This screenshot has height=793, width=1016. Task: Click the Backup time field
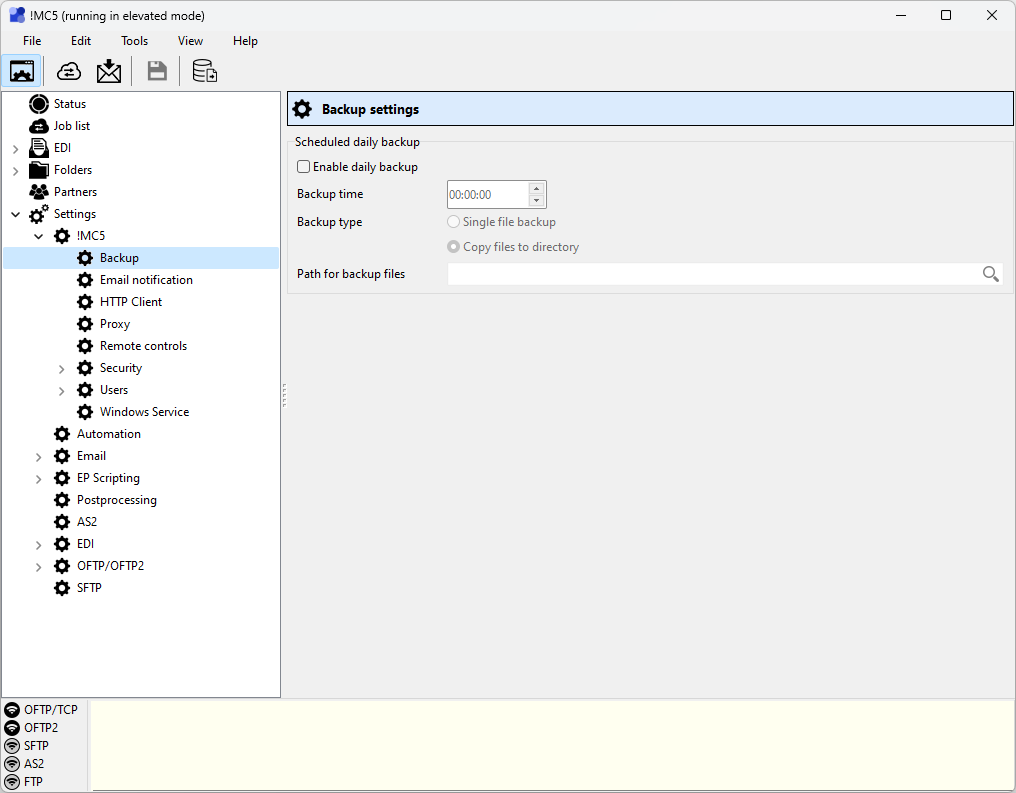(x=488, y=194)
